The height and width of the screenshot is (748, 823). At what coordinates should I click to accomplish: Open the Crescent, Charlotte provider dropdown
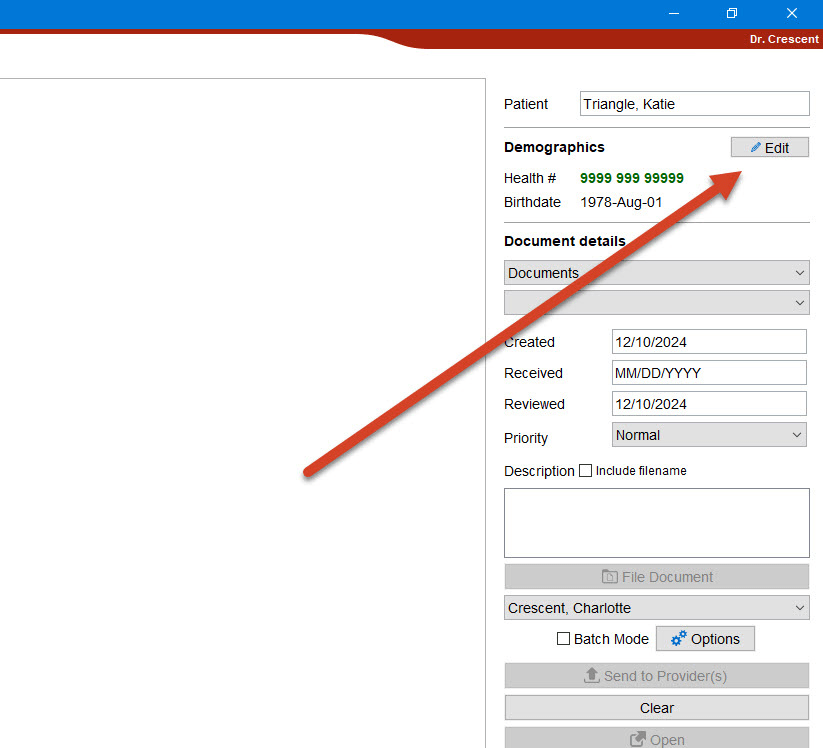pyautogui.click(x=656, y=608)
